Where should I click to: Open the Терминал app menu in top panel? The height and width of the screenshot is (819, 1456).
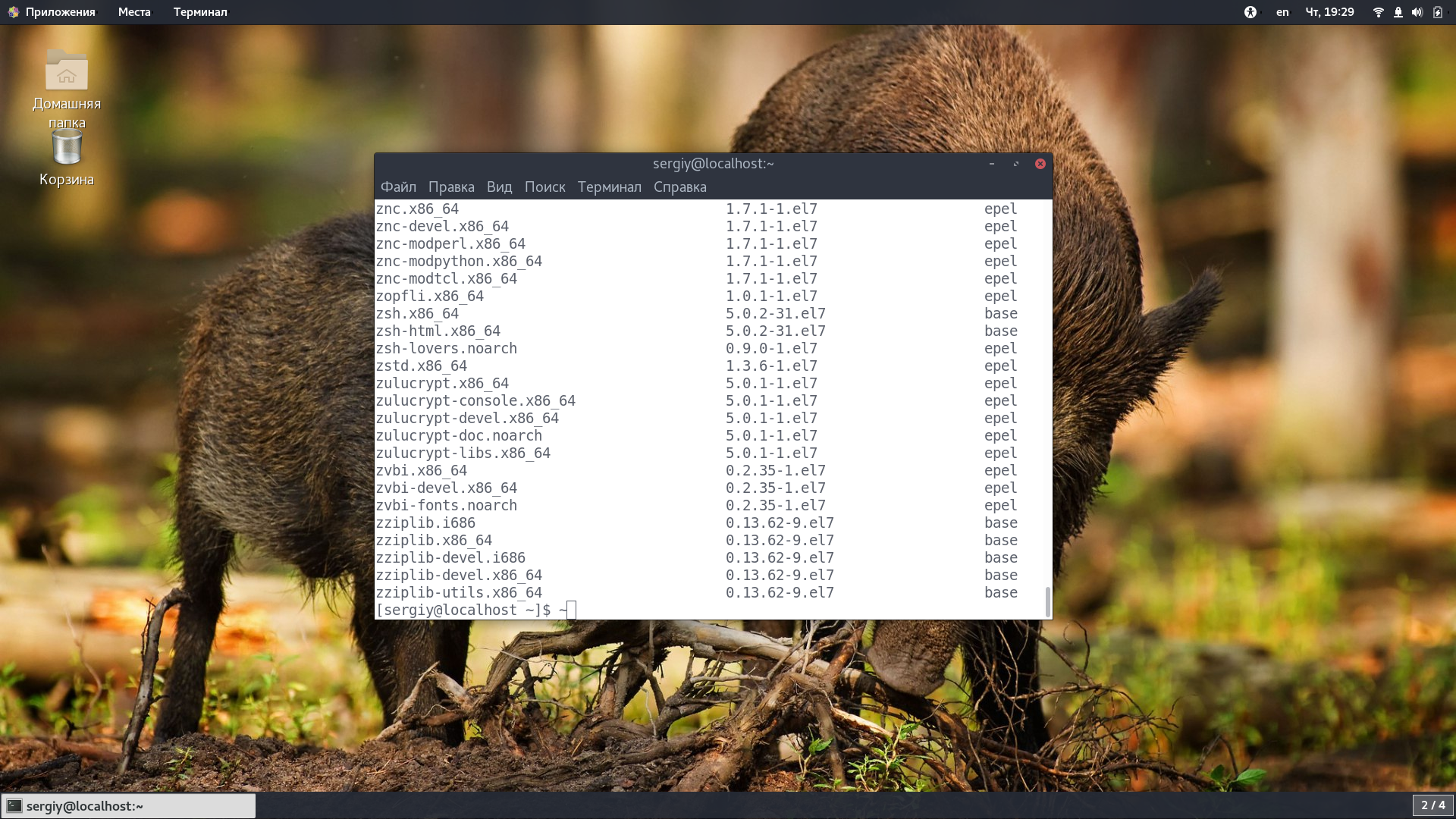pos(200,12)
